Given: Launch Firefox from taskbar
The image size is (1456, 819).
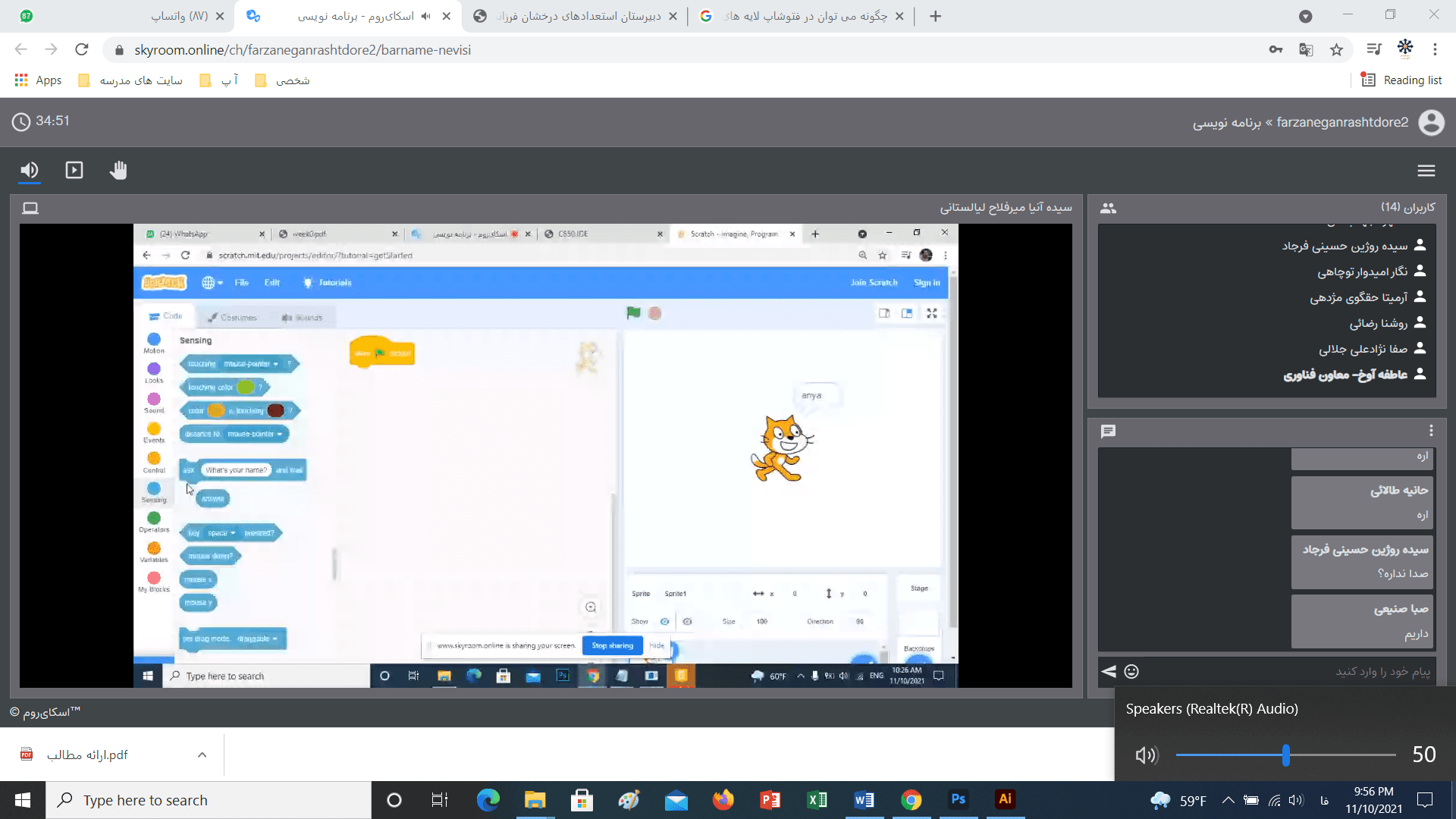Looking at the screenshot, I should pyautogui.click(x=723, y=800).
